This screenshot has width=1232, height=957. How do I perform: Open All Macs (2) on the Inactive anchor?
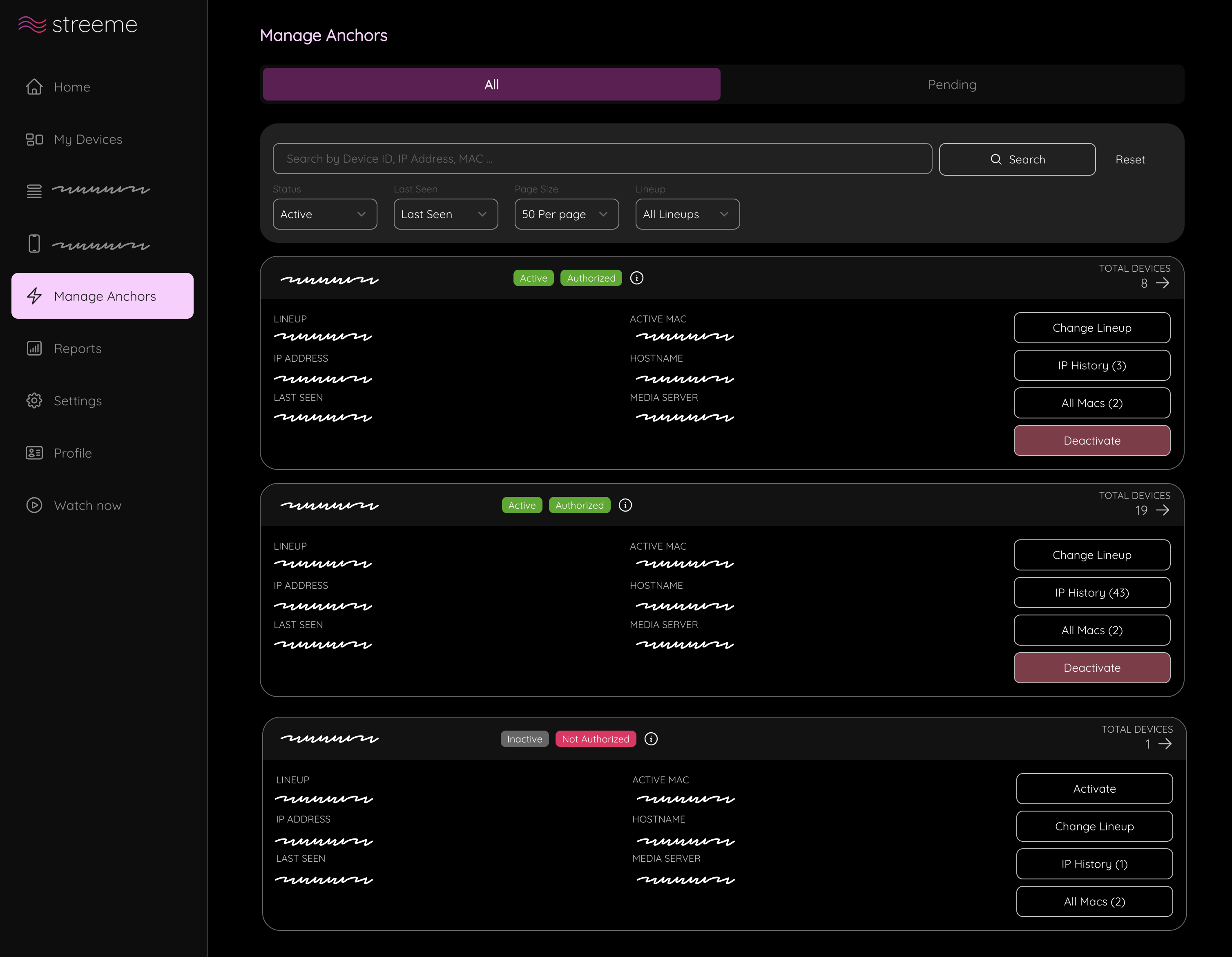coord(1094,902)
